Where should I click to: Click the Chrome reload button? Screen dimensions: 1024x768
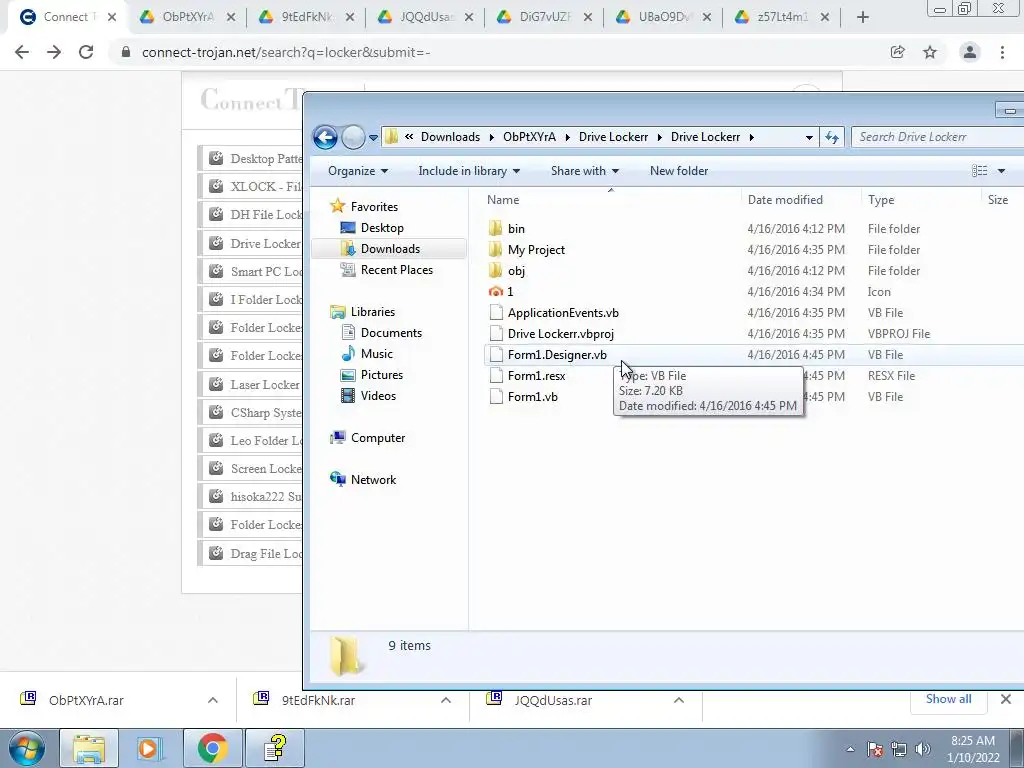click(86, 52)
